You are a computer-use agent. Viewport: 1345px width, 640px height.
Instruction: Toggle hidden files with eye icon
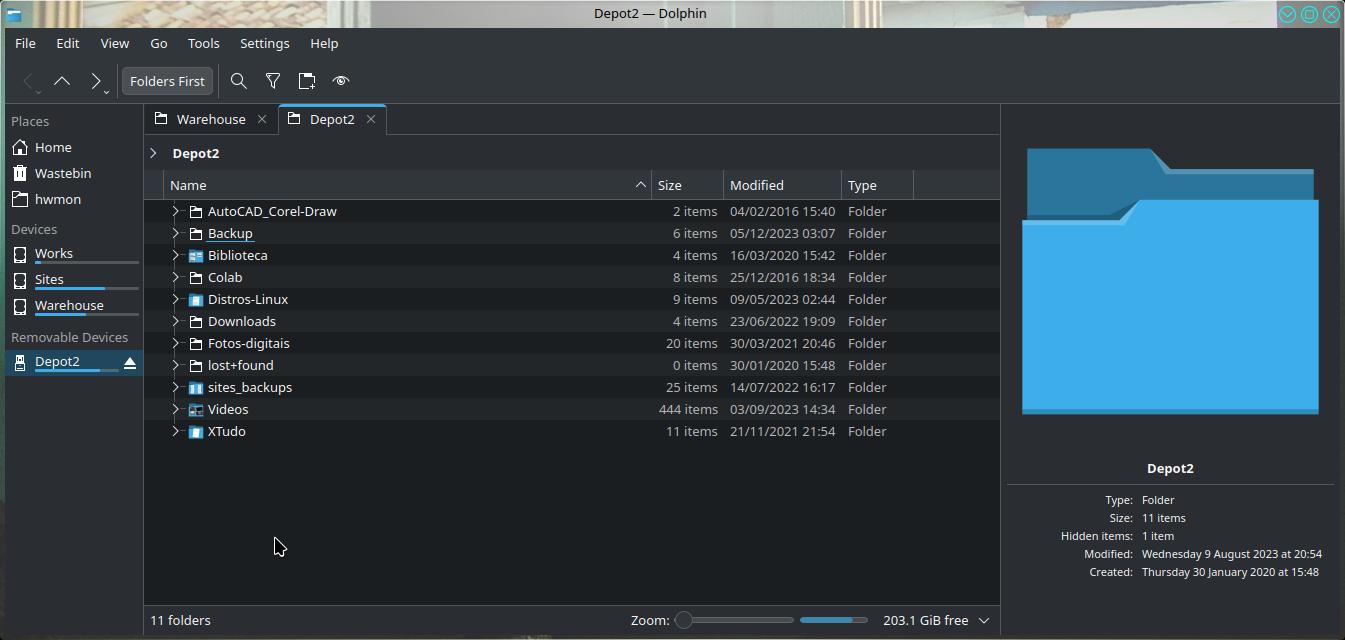click(341, 81)
